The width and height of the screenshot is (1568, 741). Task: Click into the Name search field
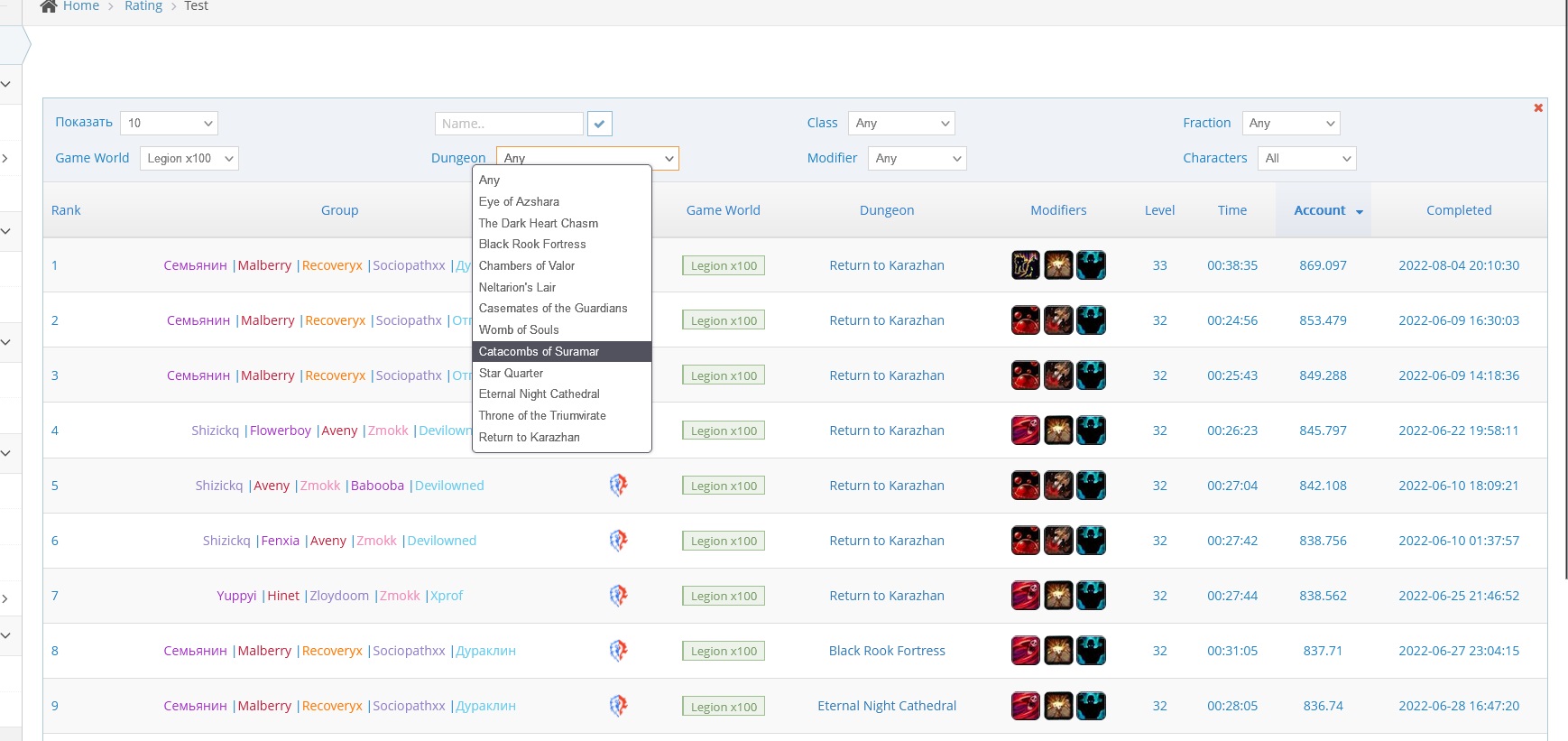pos(509,124)
